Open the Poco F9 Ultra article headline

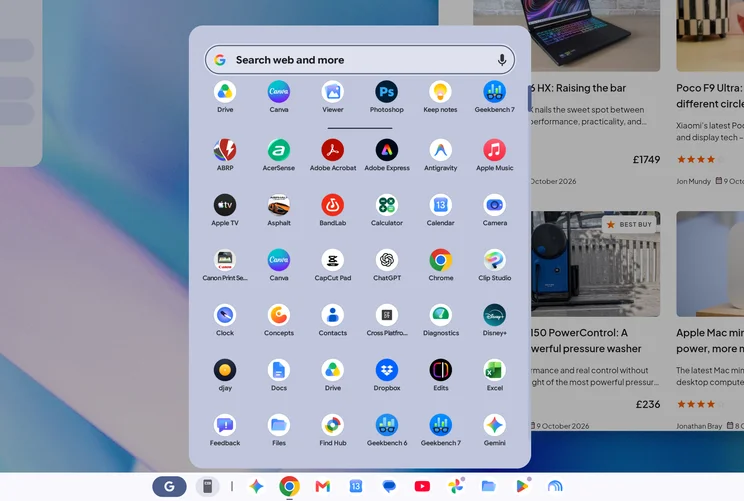tap(710, 96)
